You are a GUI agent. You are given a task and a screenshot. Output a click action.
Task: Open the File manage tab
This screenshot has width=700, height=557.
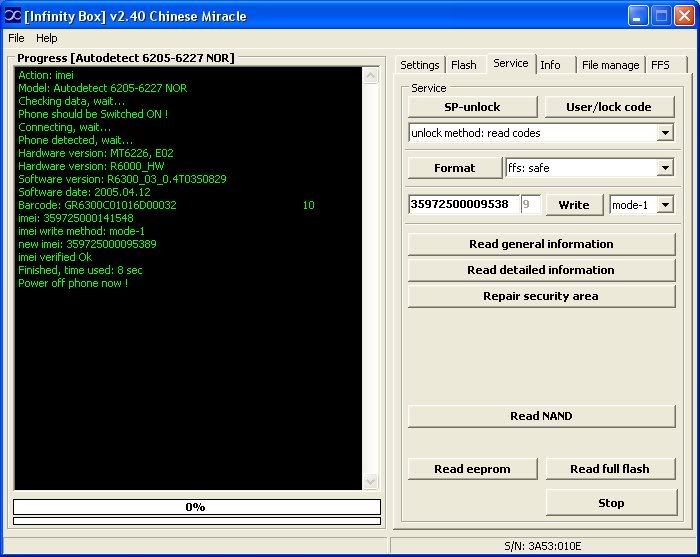(x=611, y=65)
